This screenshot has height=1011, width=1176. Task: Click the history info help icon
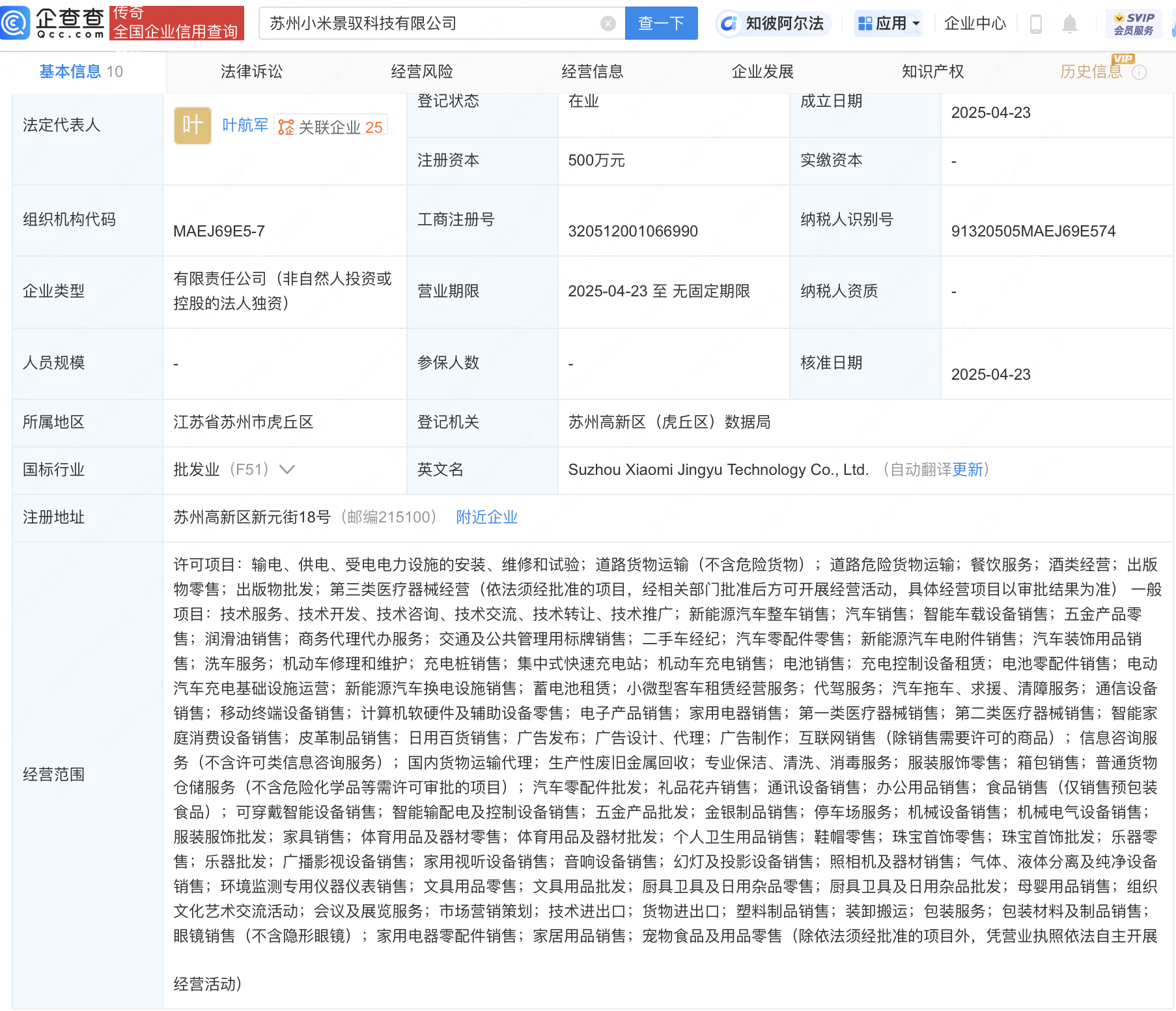[1139, 72]
